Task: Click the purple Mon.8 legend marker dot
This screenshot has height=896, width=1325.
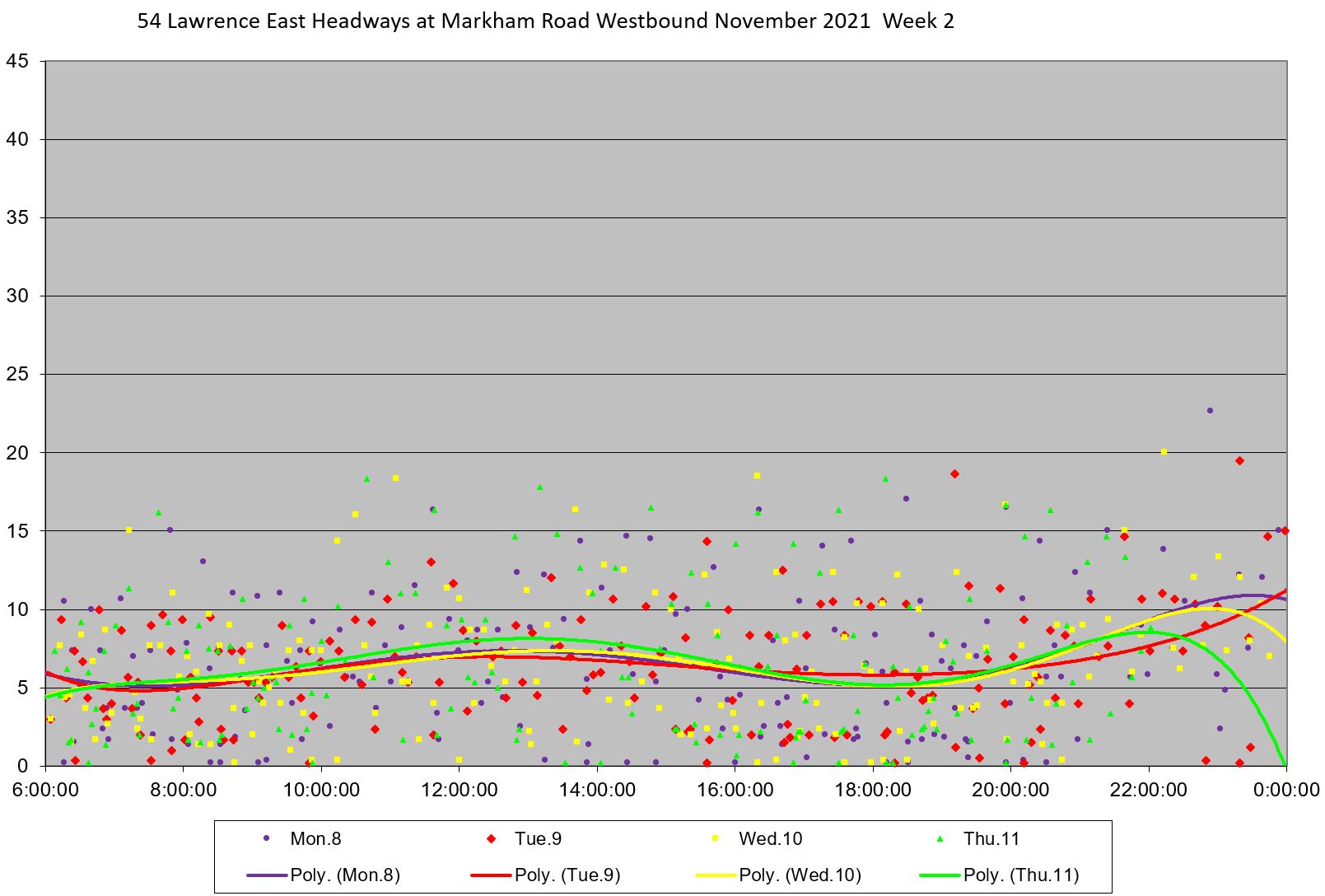Action: point(266,838)
